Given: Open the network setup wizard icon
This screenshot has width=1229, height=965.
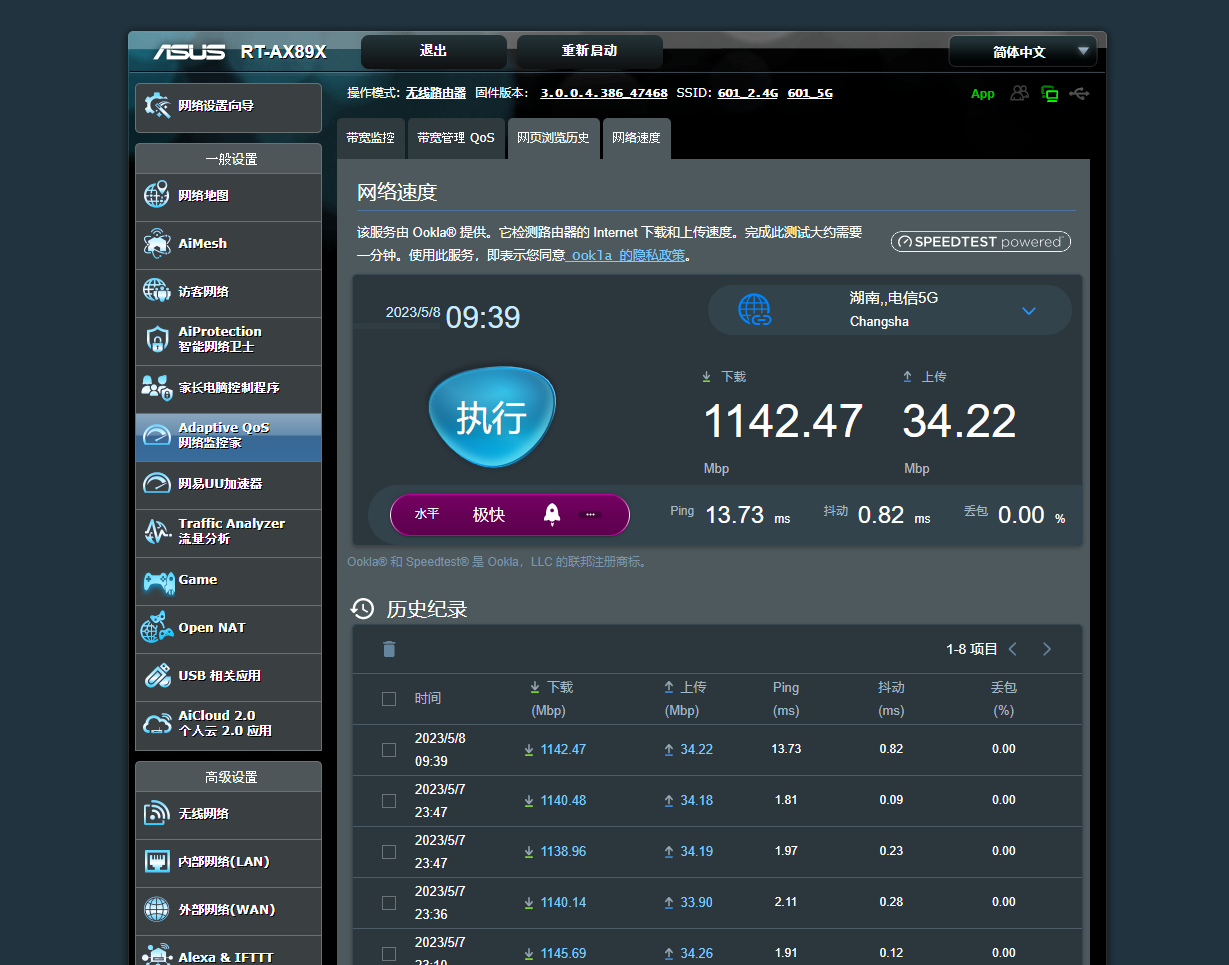Looking at the screenshot, I should pos(157,106).
